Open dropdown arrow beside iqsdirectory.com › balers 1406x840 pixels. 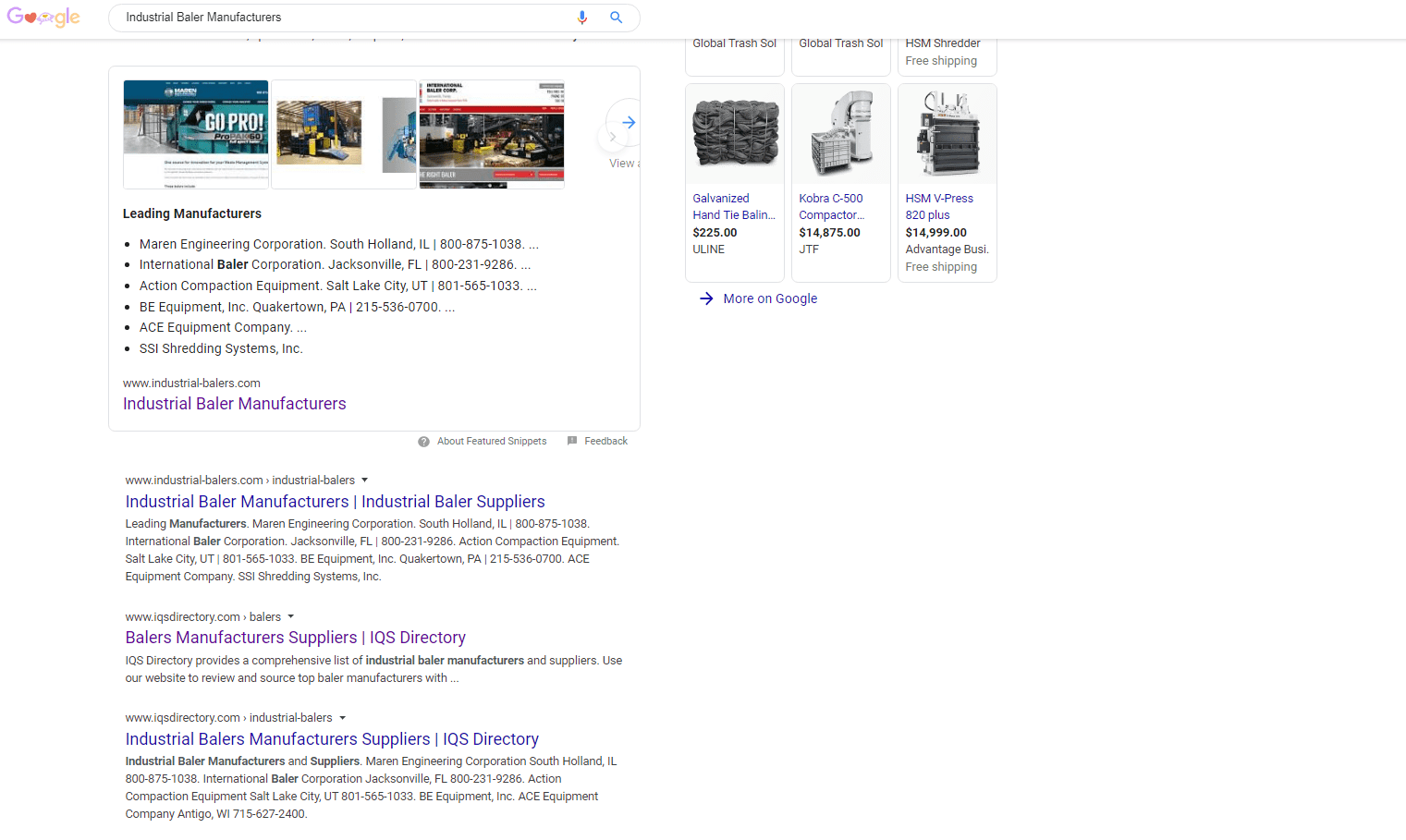click(x=290, y=617)
